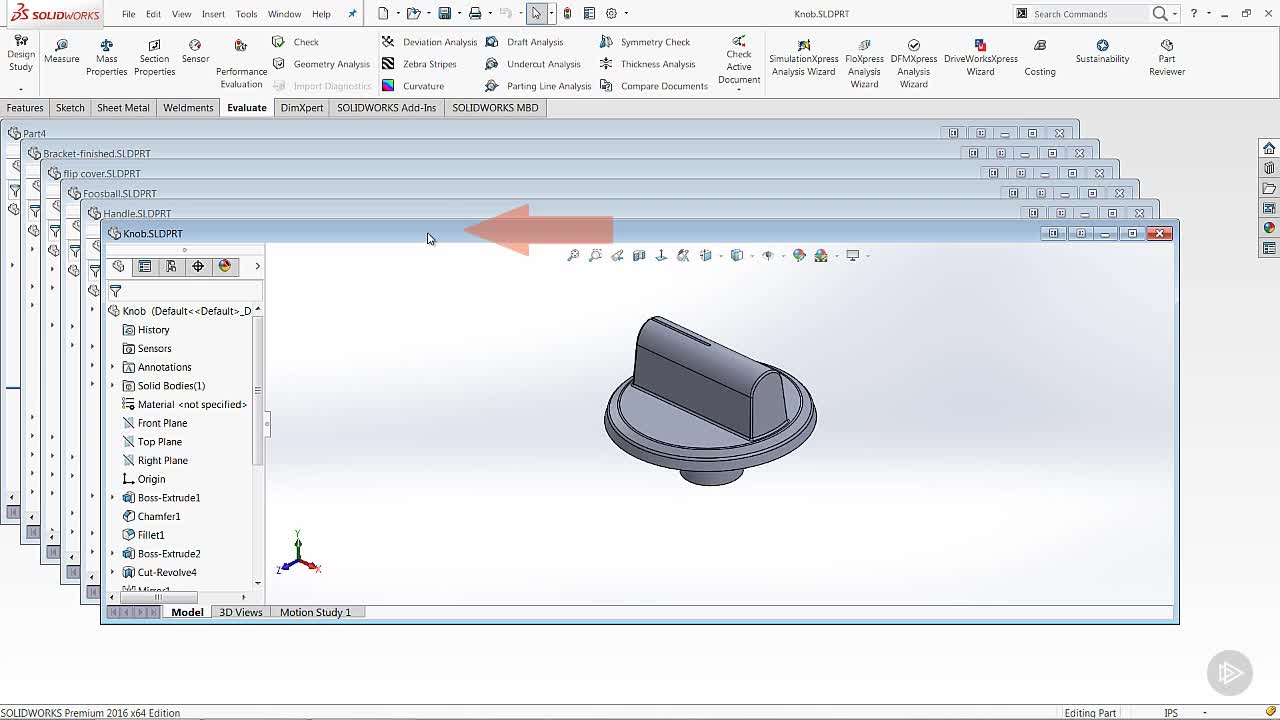The height and width of the screenshot is (720, 1280).
Task: Open Mass Properties
Action: coord(106,58)
